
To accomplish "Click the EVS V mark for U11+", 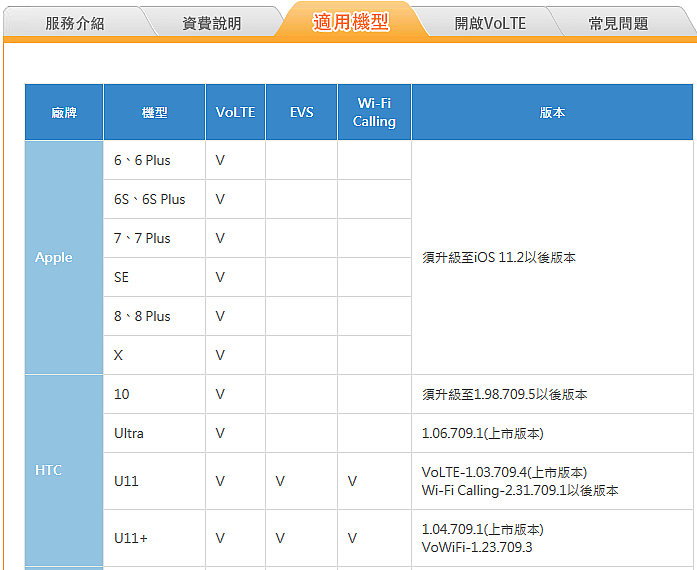I will point(280,538).
